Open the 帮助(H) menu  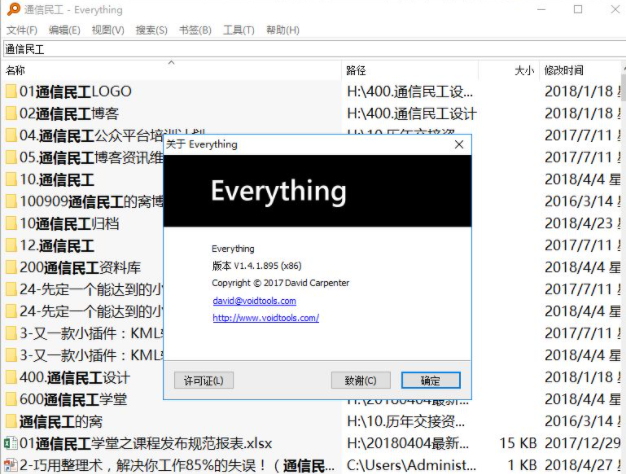(x=283, y=30)
